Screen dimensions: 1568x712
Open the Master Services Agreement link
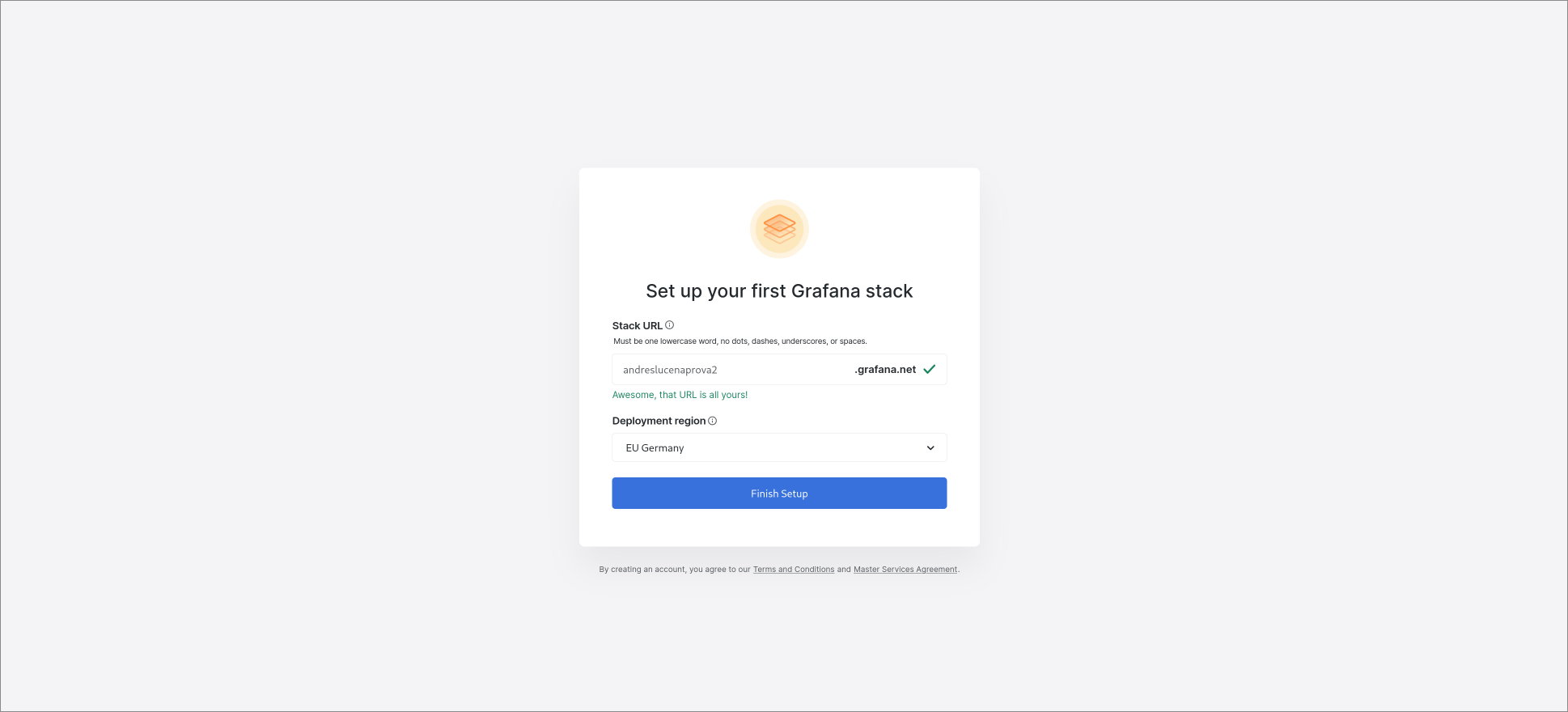pos(905,569)
